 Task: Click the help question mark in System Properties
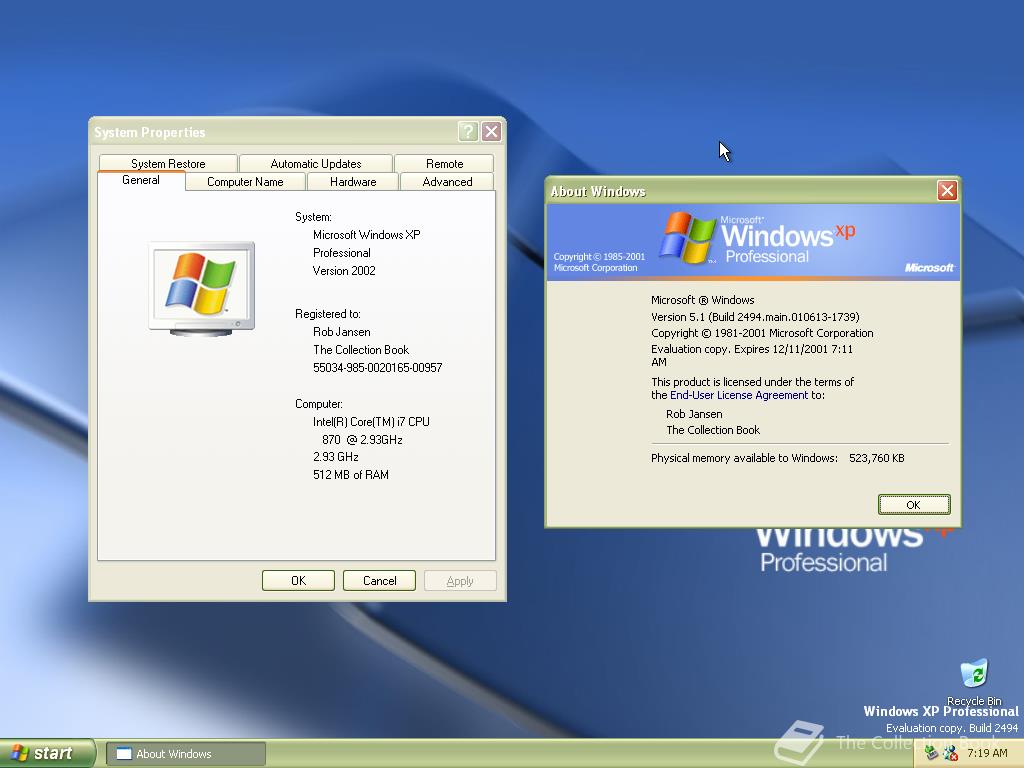[468, 132]
